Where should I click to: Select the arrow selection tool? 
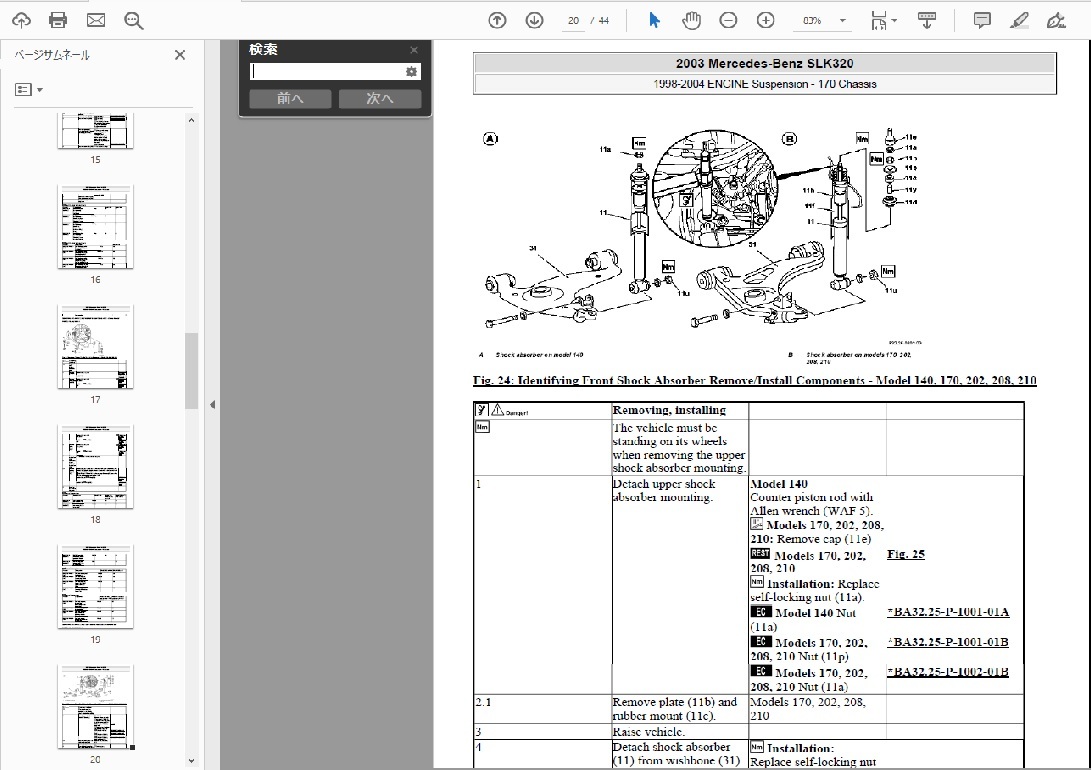pos(654,20)
